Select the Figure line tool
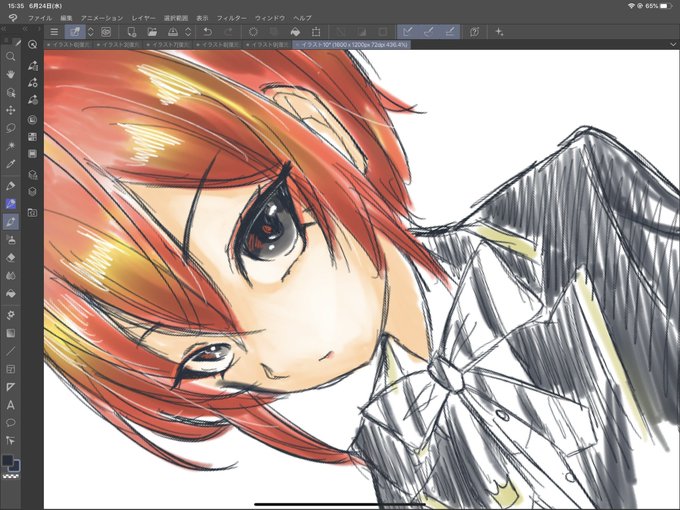680x510 pixels. (10, 351)
